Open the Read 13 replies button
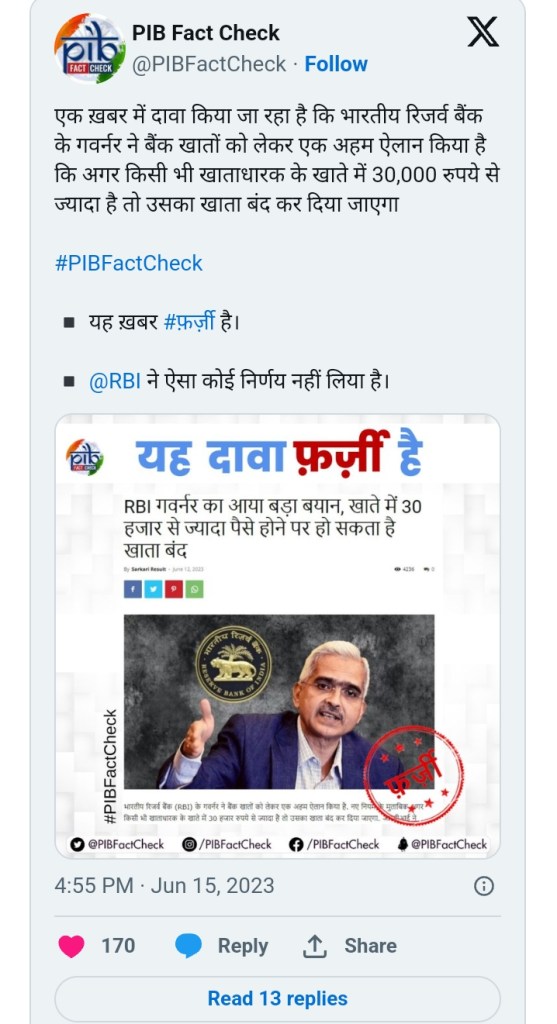The image size is (557, 1024). click(278, 998)
